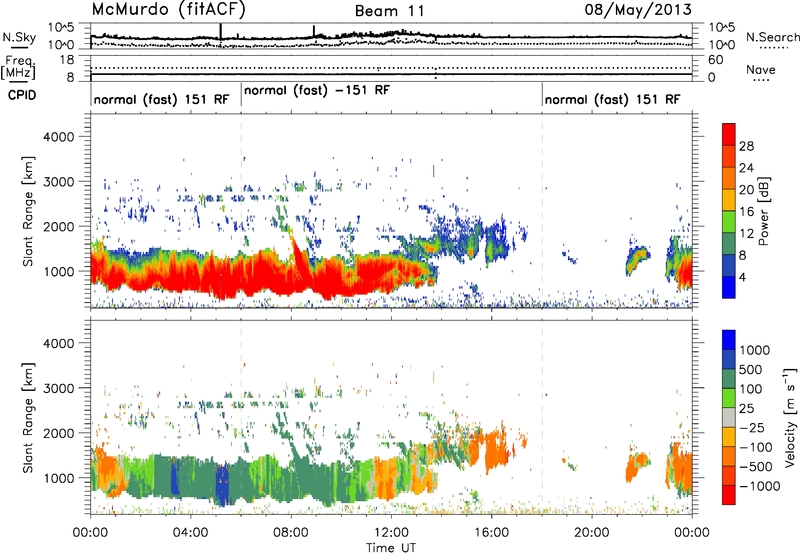Click the "CPID" row label
This screenshot has width=800, height=554.
coord(22,95)
